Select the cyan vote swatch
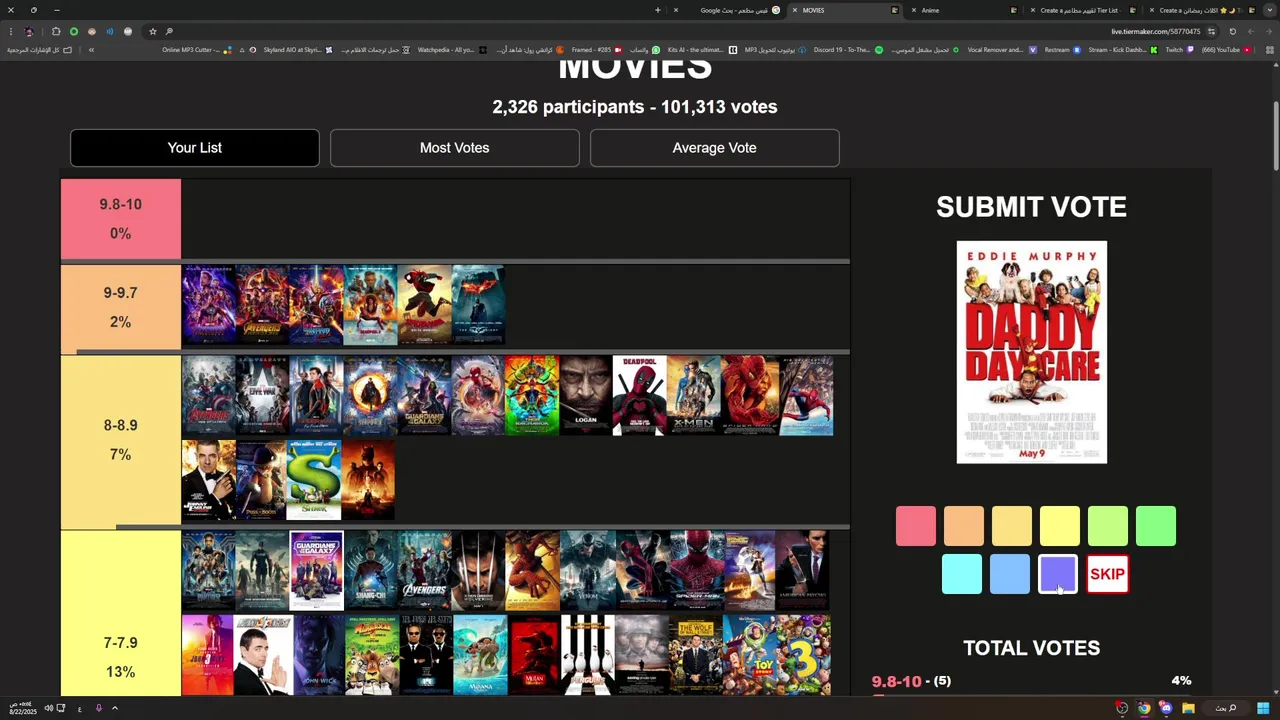The image size is (1280, 720). (962, 574)
